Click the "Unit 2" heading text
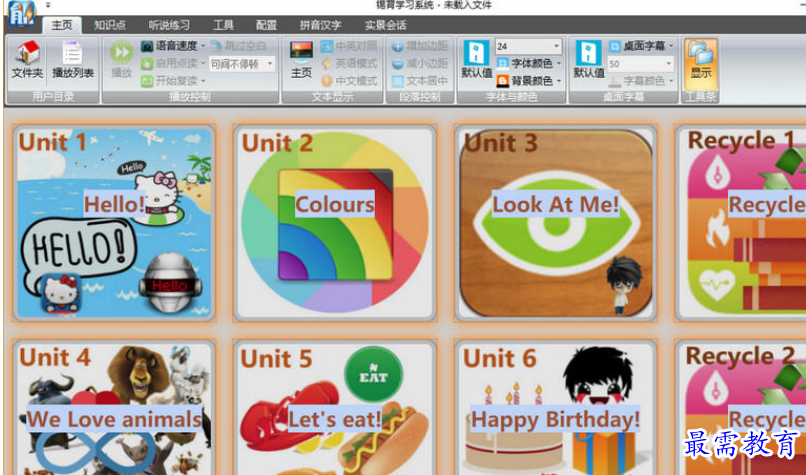 coord(277,143)
